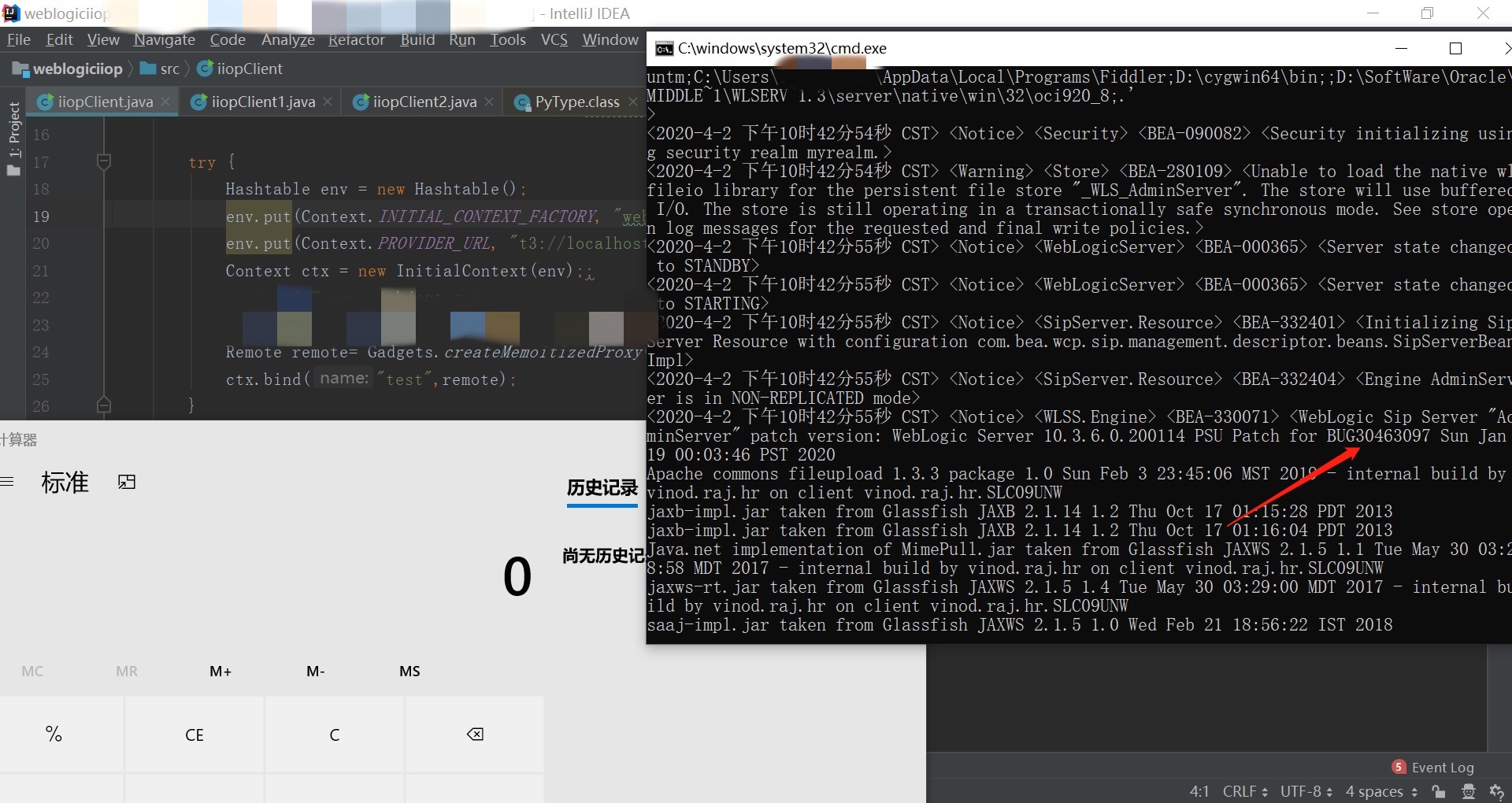Open the Project tool window sidebar
1512x803 pixels.
[13, 139]
